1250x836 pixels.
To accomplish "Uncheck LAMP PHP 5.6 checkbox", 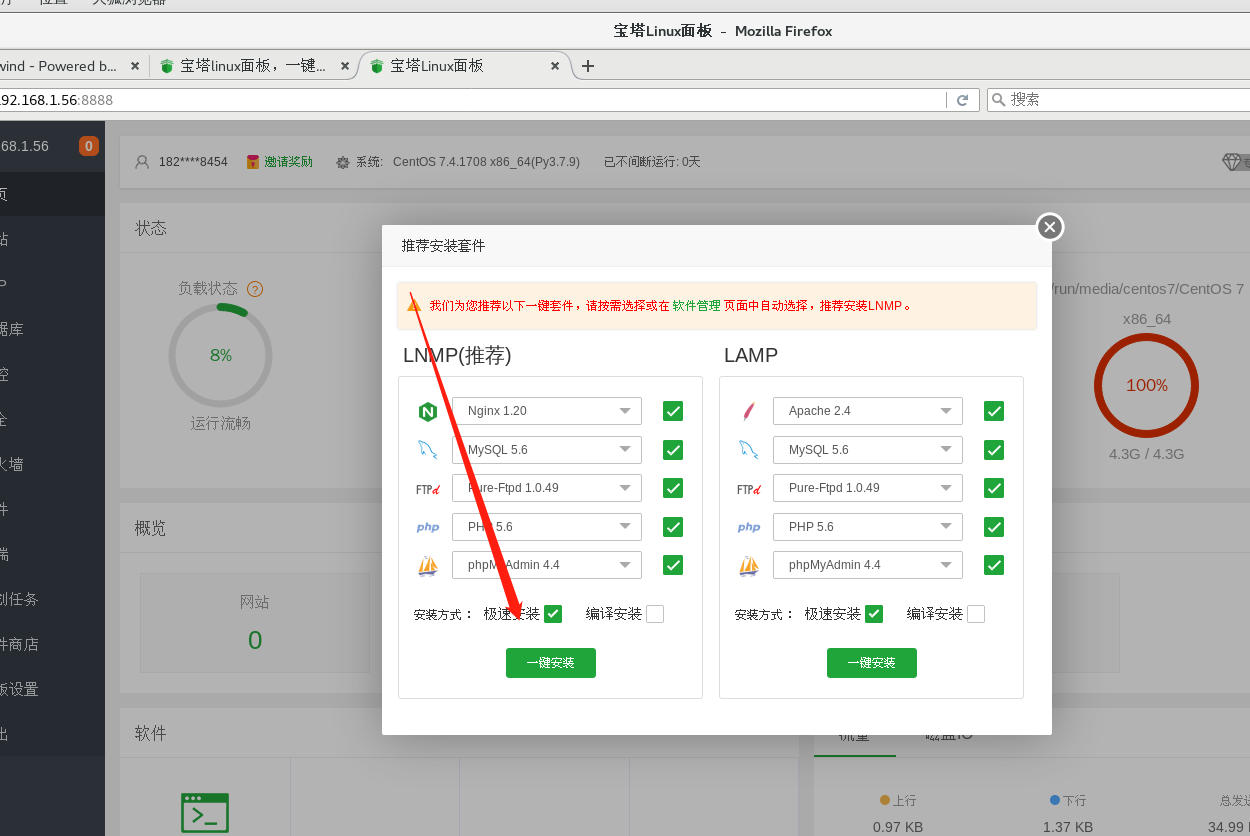I will 994,527.
